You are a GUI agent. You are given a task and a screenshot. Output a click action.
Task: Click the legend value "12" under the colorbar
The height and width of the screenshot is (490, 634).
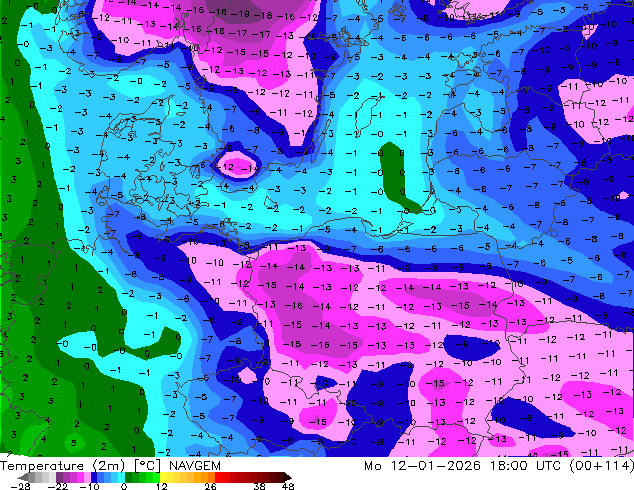[x=162, y=486]
